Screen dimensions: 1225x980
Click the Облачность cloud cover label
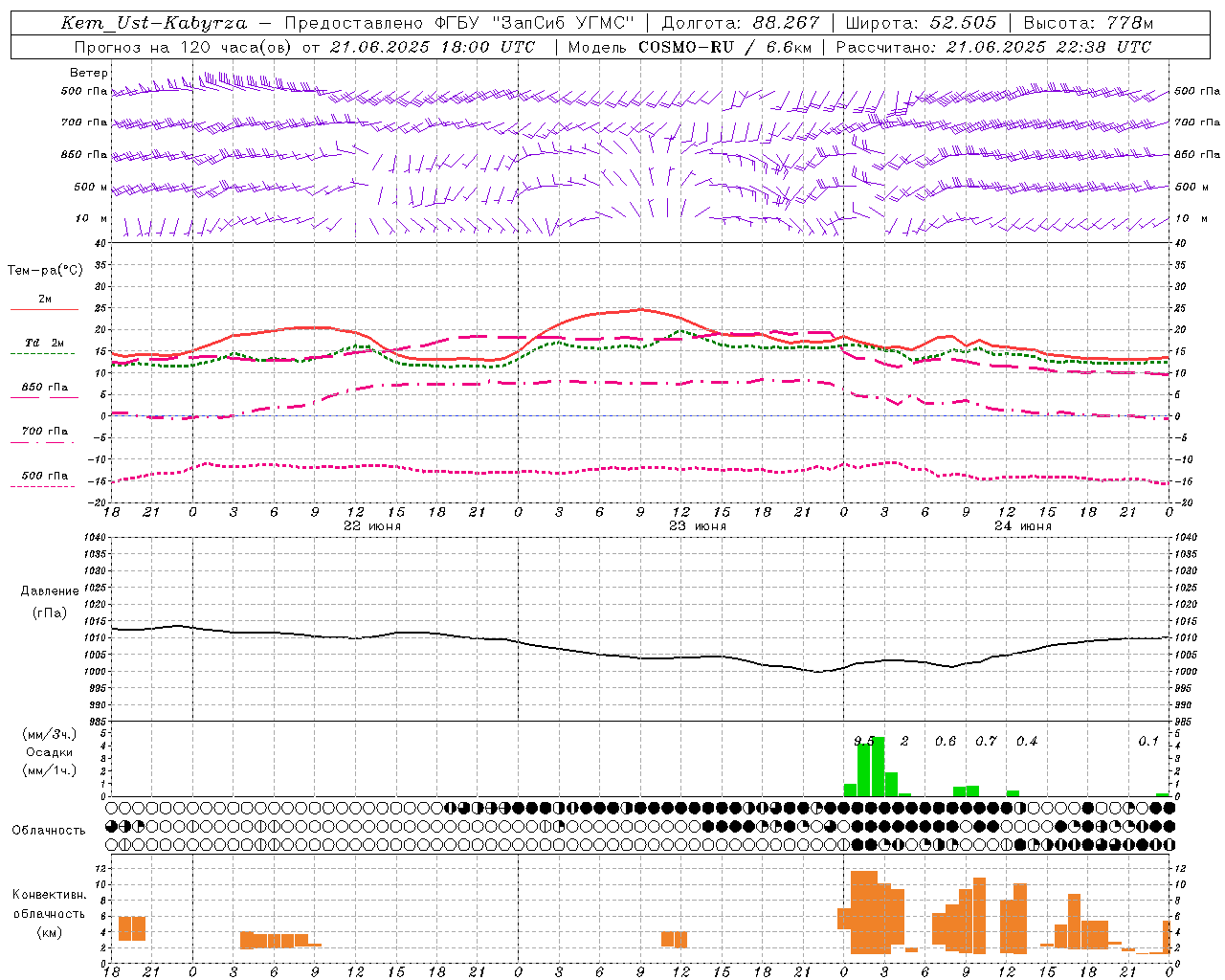pyautogui.click(x=49, y=831)
